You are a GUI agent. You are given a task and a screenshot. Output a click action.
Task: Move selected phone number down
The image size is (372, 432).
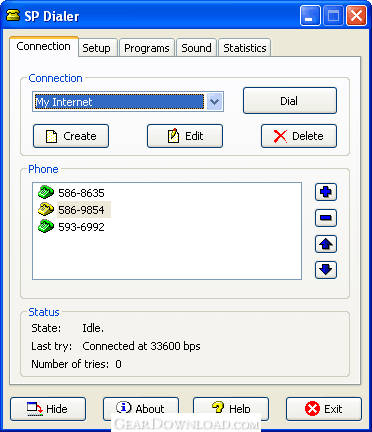pos(326,270)
